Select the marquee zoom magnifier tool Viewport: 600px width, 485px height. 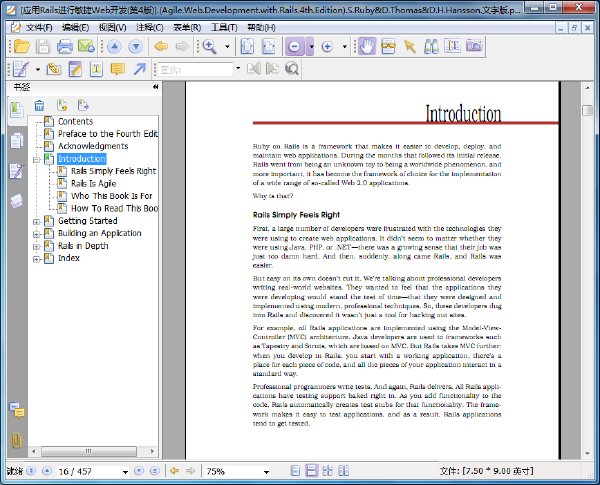tap(210, 46)
